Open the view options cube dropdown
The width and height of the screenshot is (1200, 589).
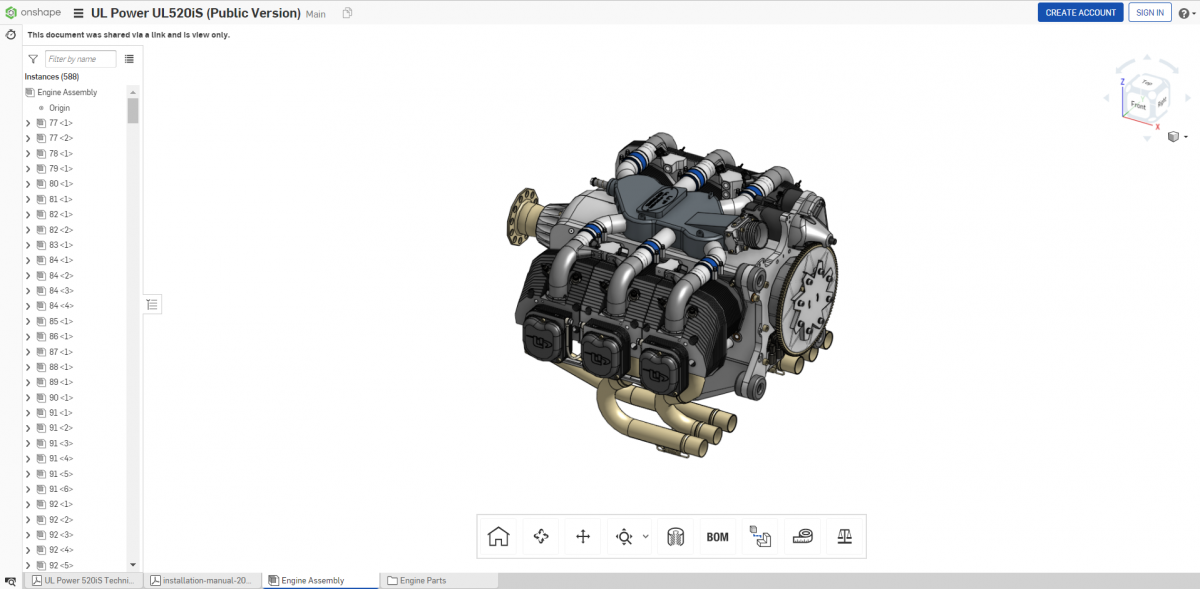tap(1177, 136)
